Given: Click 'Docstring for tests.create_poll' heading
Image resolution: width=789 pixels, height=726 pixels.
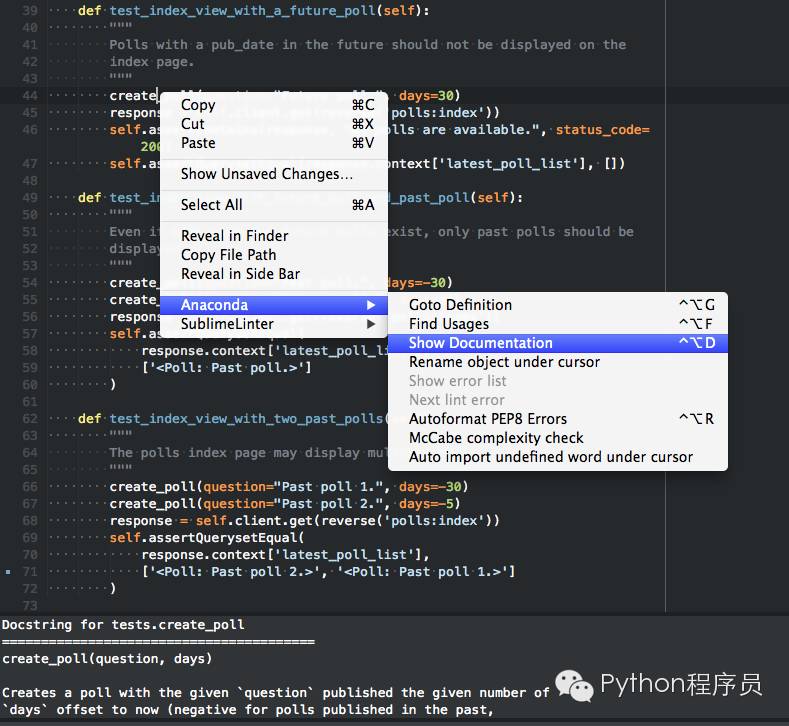Looking at the screenshot, I should coord(123,625).
